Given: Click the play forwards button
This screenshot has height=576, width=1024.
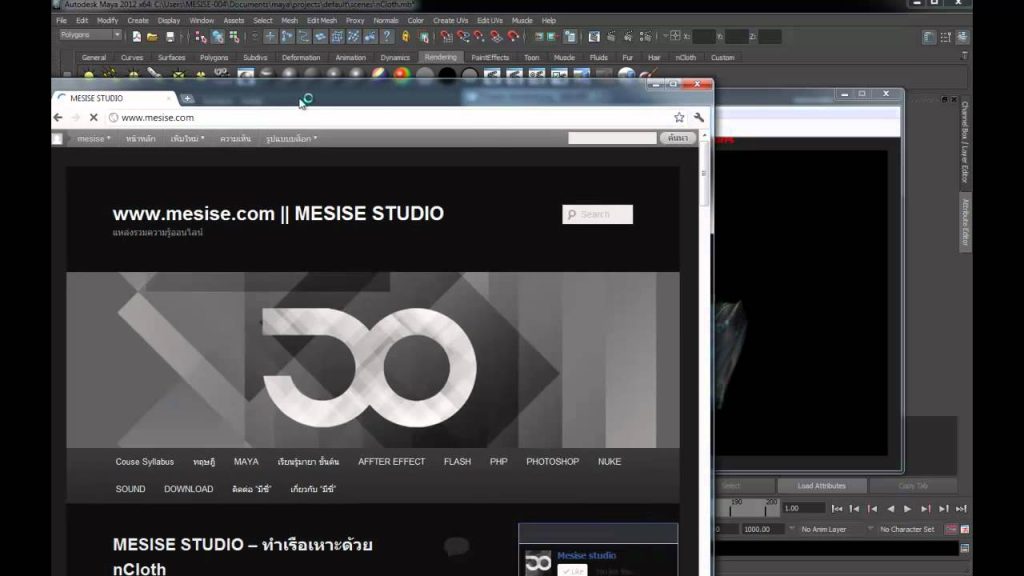Looking at the screenshot, I should pos(908,509).
